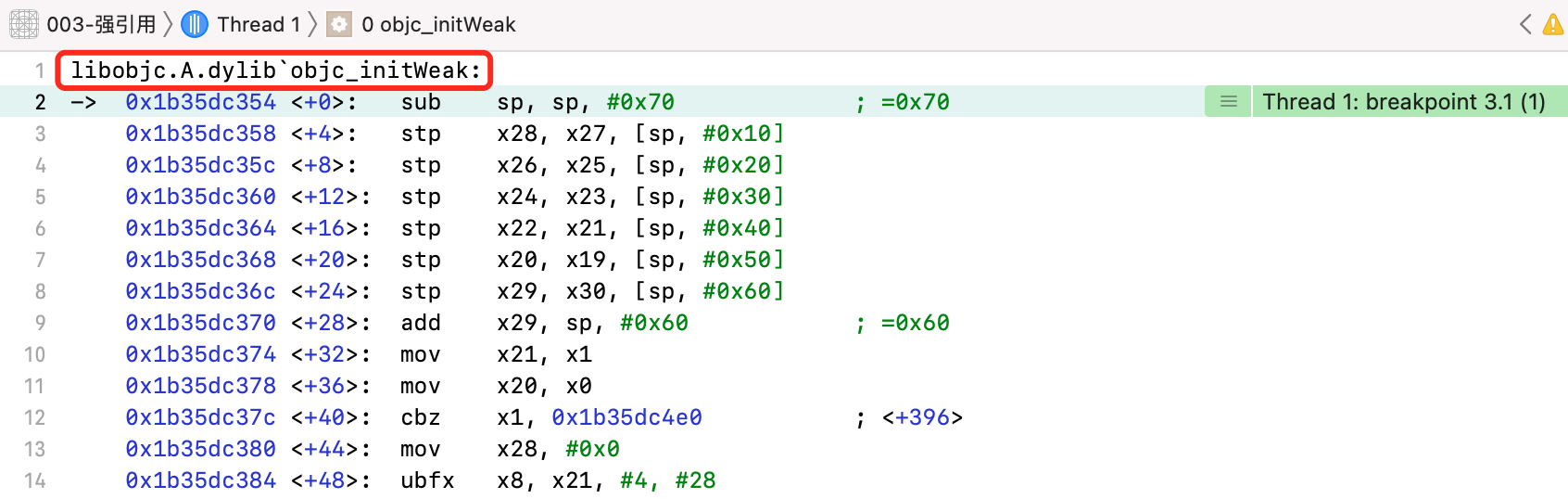The width and height of the screenshot is (1568, 499).
Task: Click line number 12 in the gutter
Action: pos(34,417)
